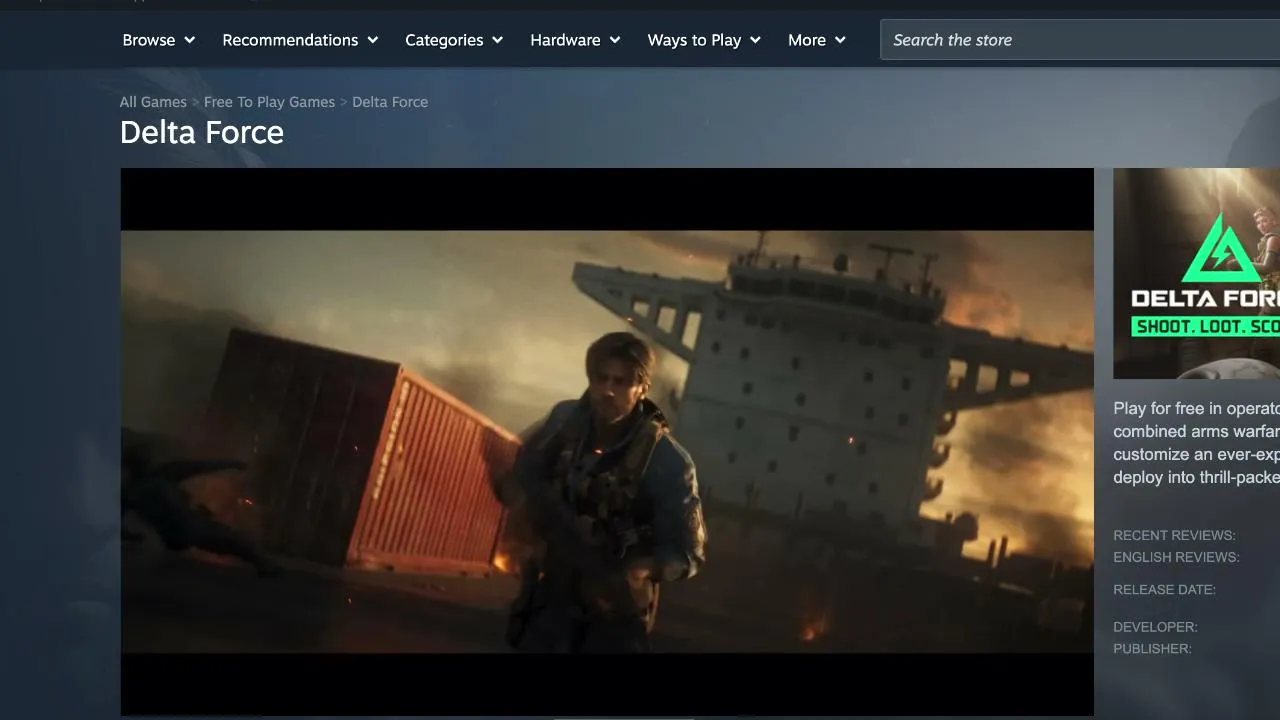Focus the Search the store field
Image resolution: width=1280 pixels, height=720 pixels.
1080,40
